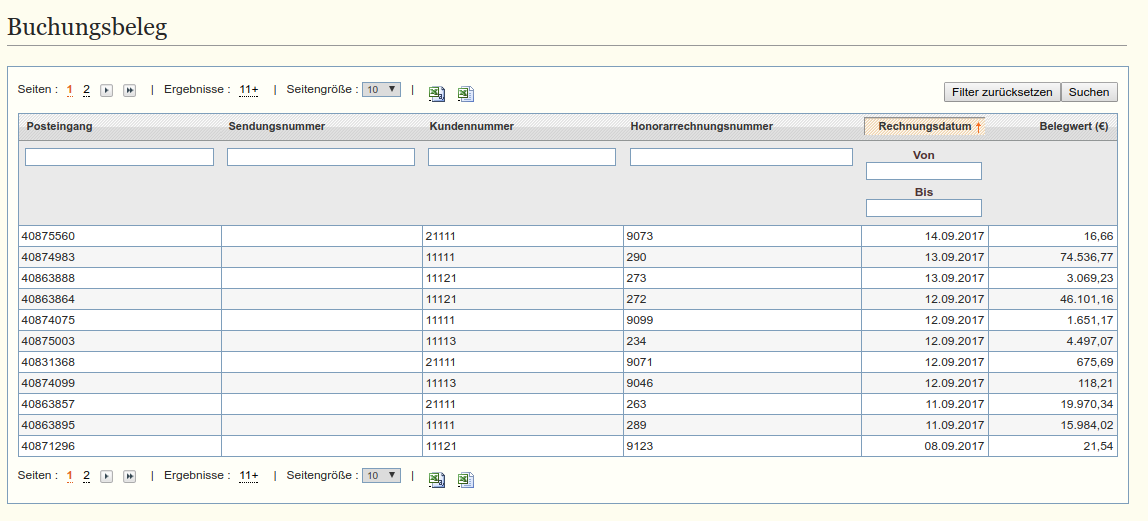This screenshot has width=1148, height=521.
Task: Click top Ergebnisse count 11+
Action: point(249,90)
